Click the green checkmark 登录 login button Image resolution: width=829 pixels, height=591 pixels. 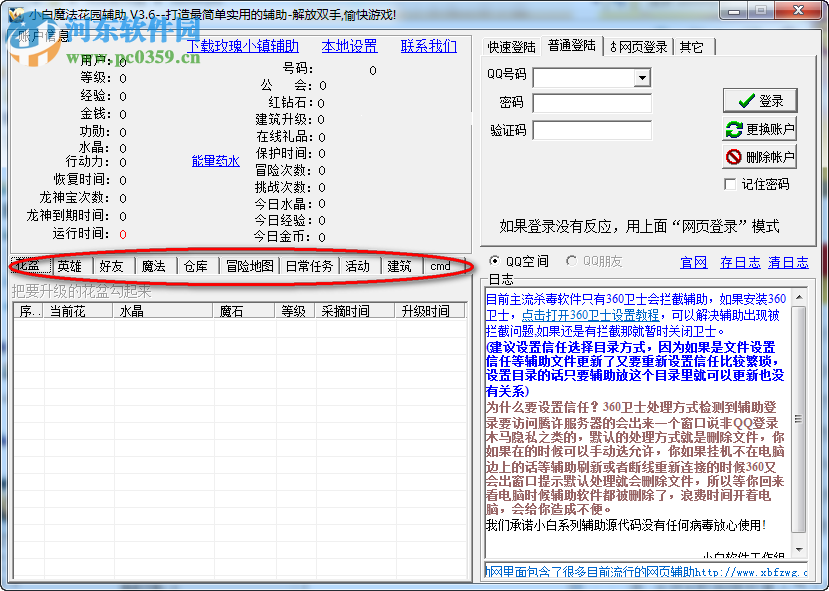(760, 100)
